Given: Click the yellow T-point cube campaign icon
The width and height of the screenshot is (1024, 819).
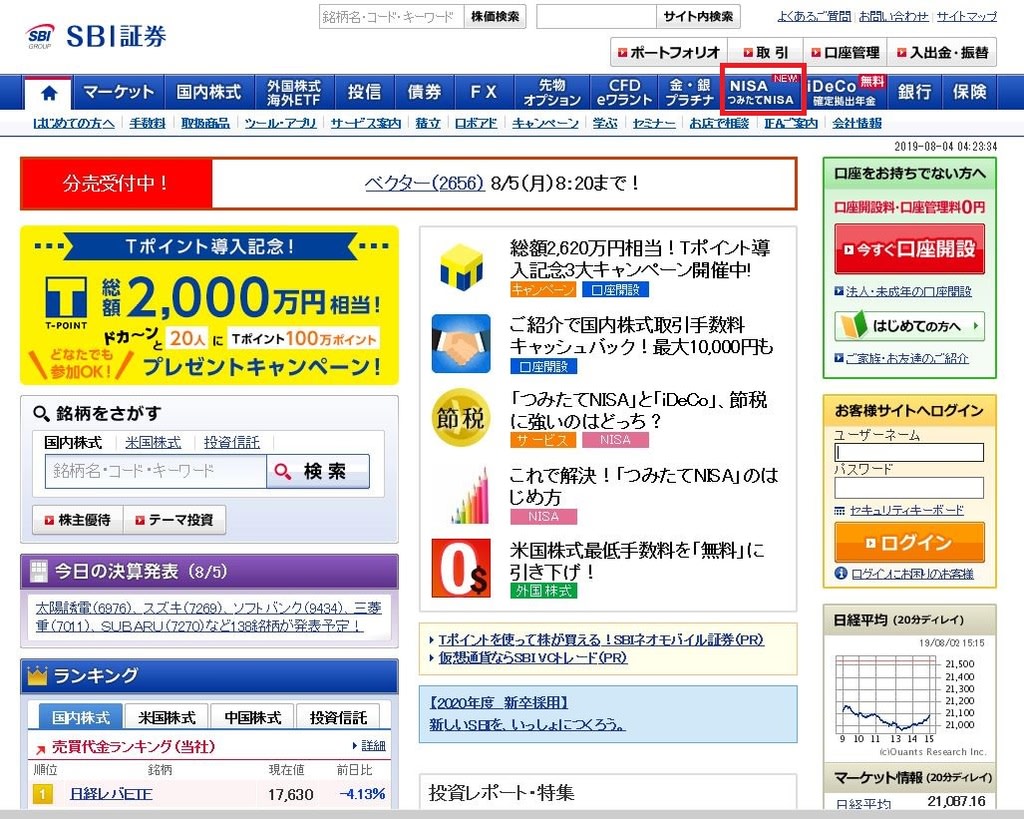Looking at the screenshot, I should click(461, 266).
